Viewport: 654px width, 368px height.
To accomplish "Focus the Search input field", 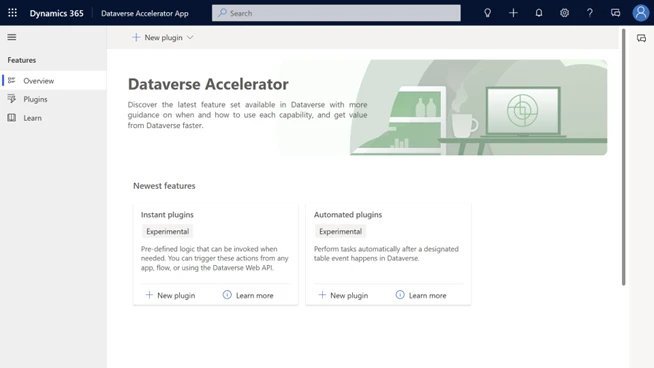I will (336, 13).
